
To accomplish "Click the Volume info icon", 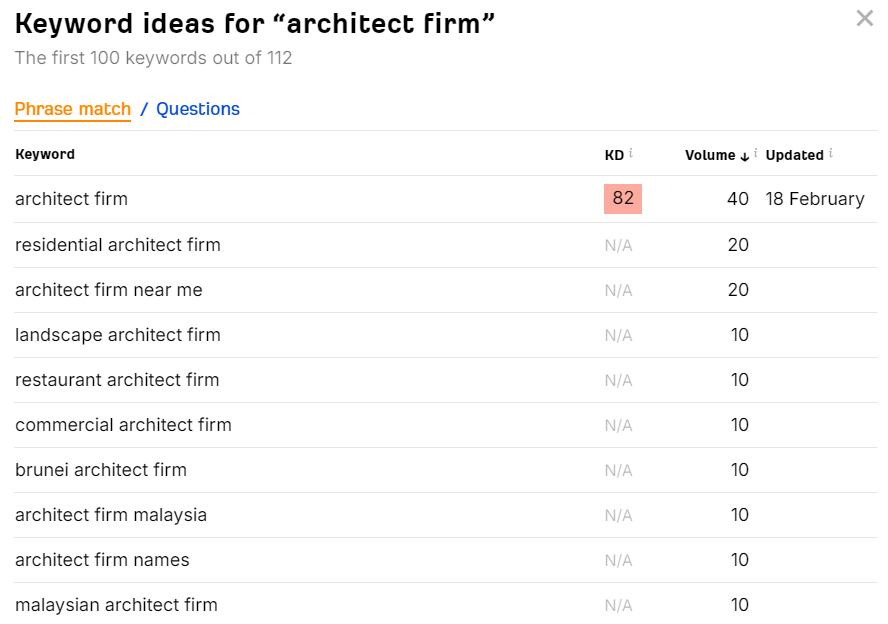I will (x=755, y=153).
